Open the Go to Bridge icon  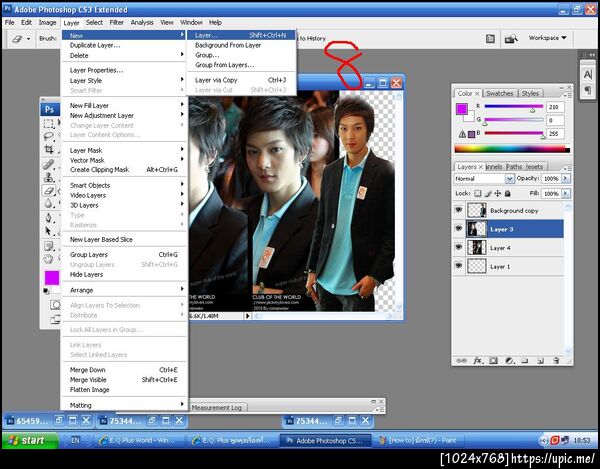pos(511,38)
